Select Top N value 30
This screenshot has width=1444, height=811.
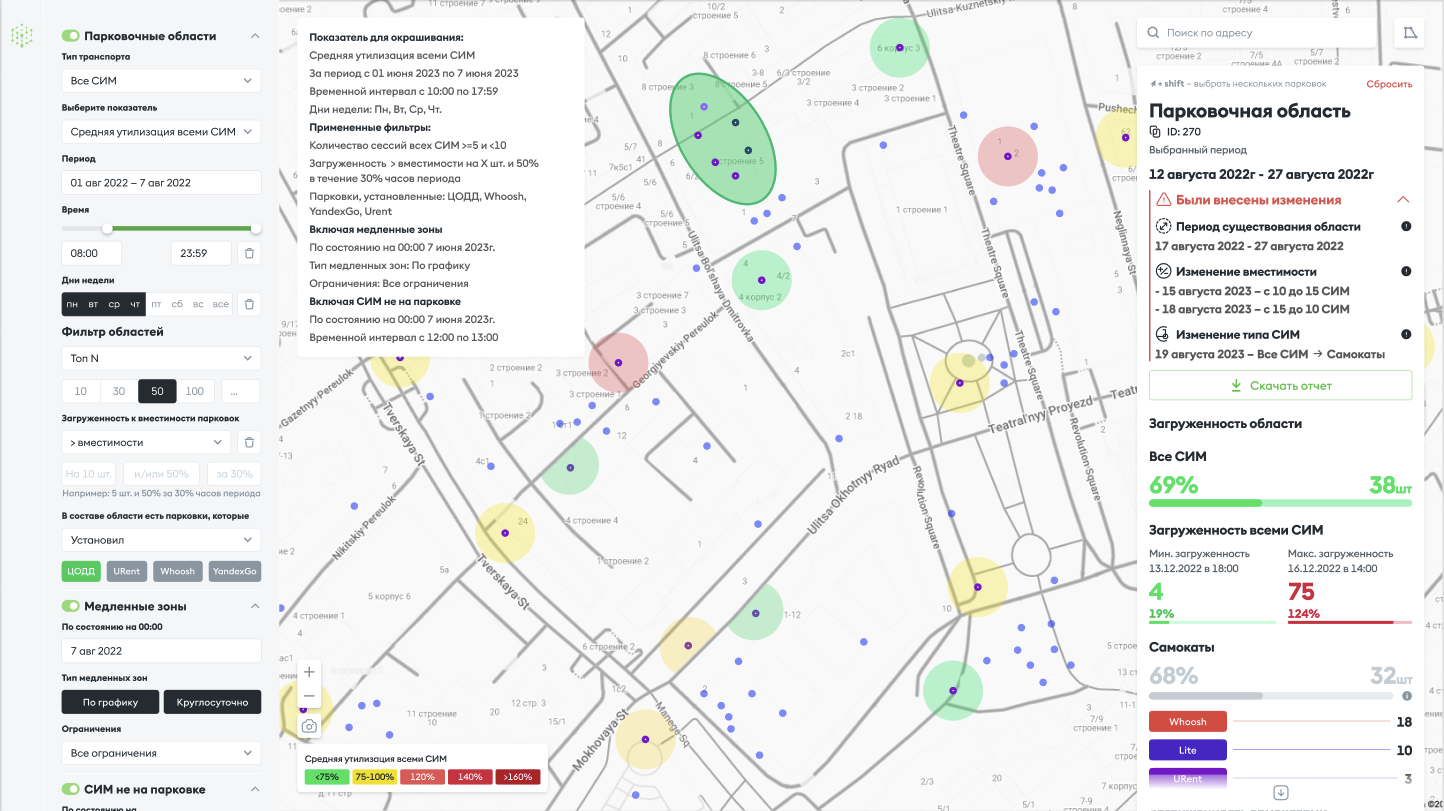pos(119,391)
